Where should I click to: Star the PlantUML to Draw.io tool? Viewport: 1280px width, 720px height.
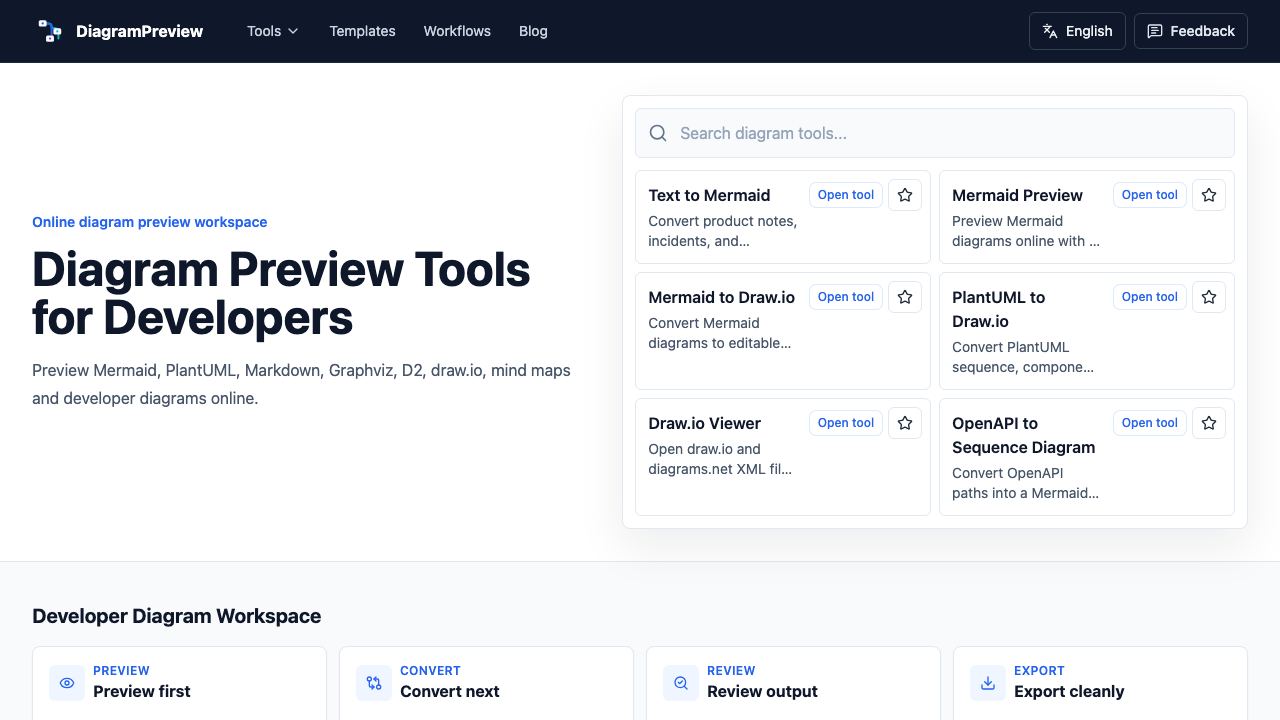tap(1209, 297)
